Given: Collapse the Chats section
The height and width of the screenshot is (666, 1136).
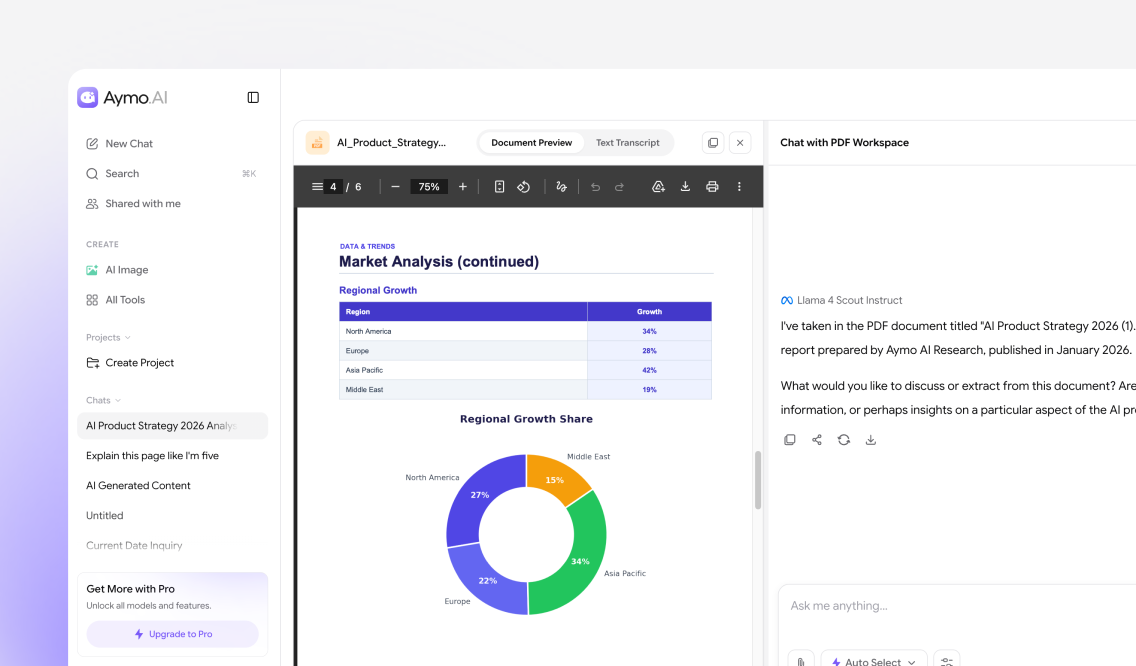Looking at the screenshot, I should click(103, 400).
